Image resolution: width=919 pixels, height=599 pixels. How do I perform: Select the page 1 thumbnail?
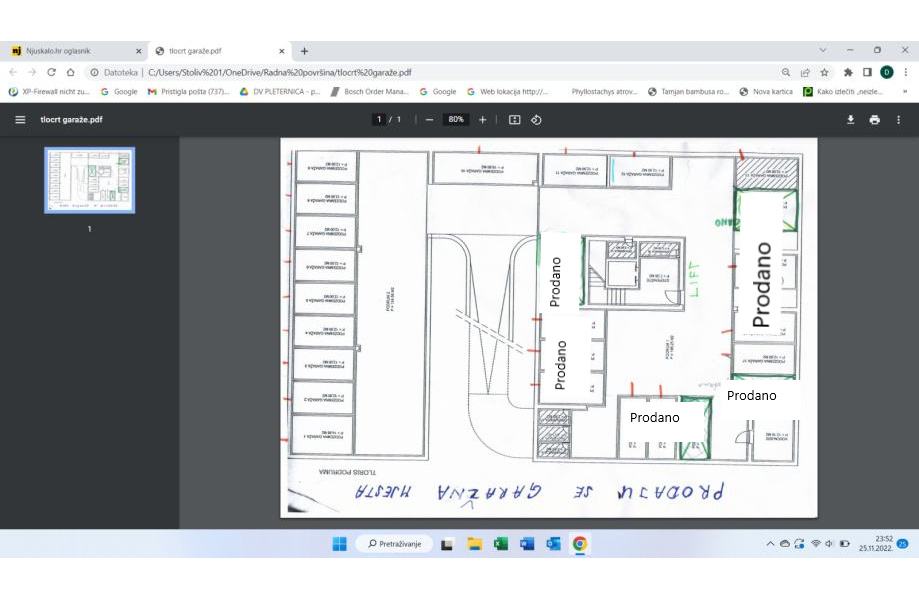tap(89, 180)
